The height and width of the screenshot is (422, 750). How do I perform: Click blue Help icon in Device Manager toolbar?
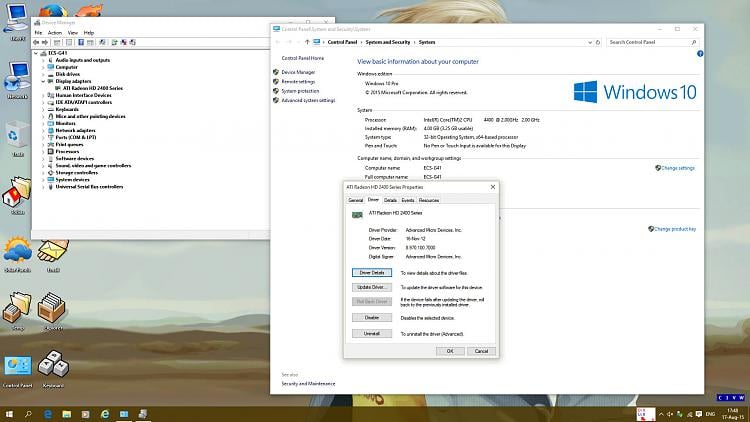(81, 43)
